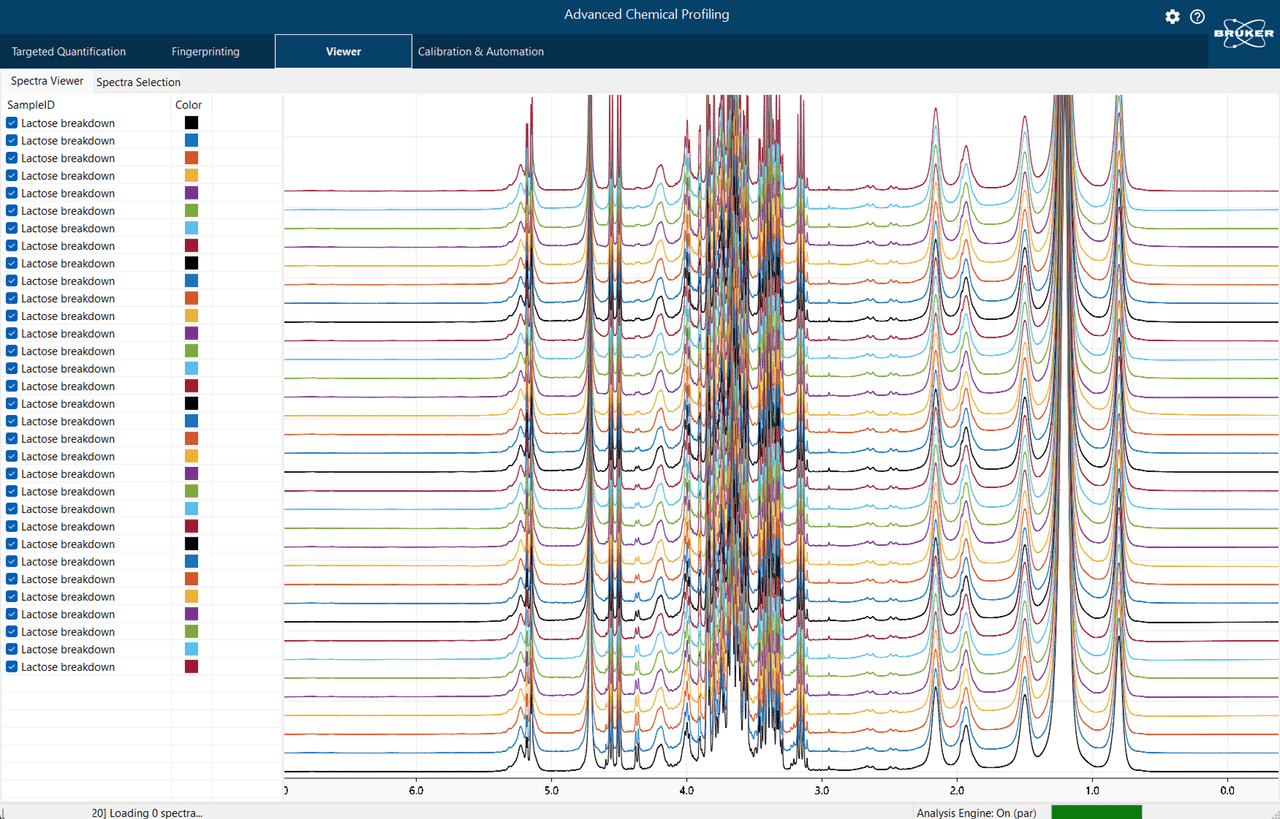
Task: Click the 4.0 axis label
Action: (687, 790)
